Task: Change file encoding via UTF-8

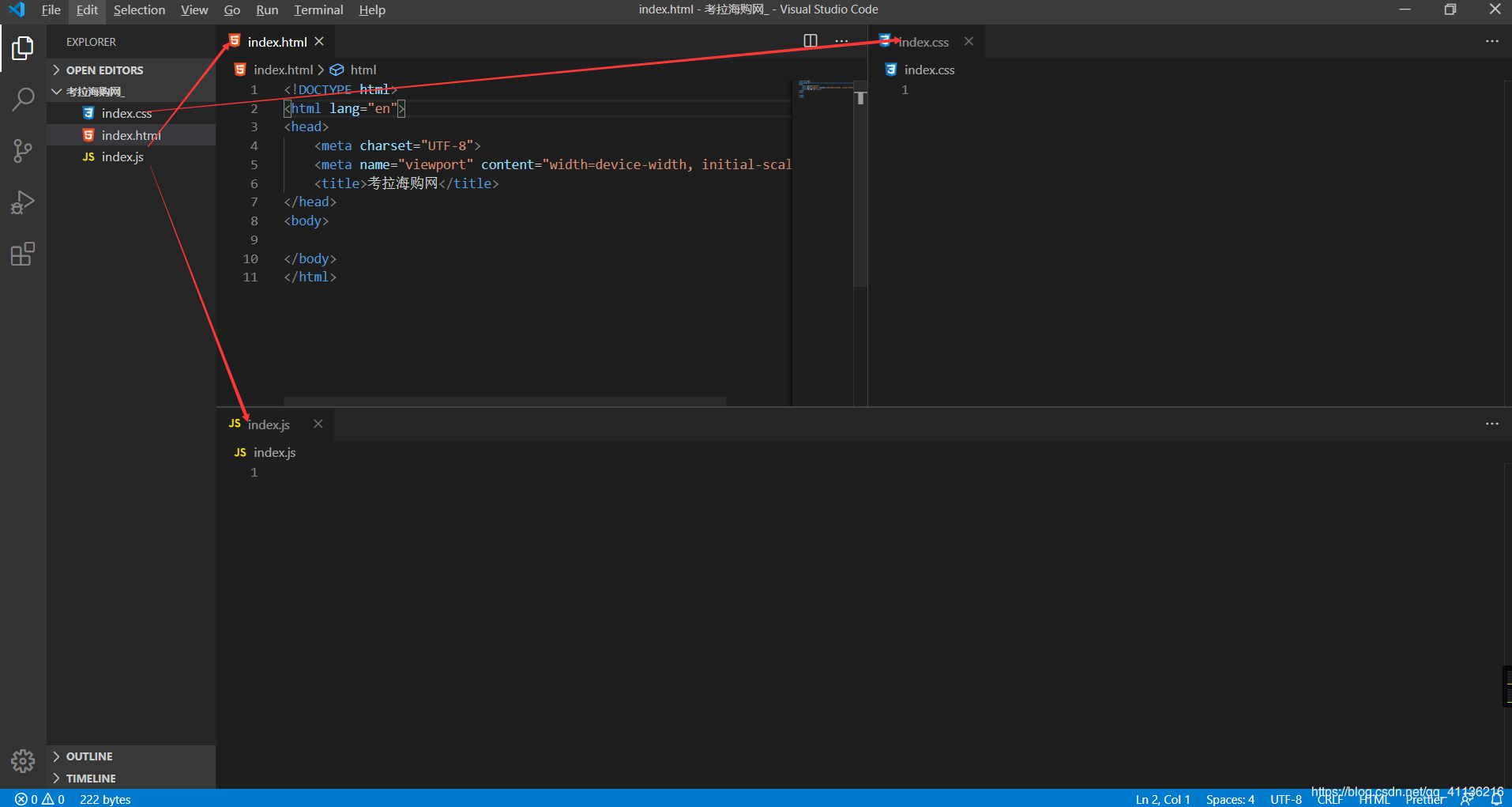Action: pos(1286,799)
